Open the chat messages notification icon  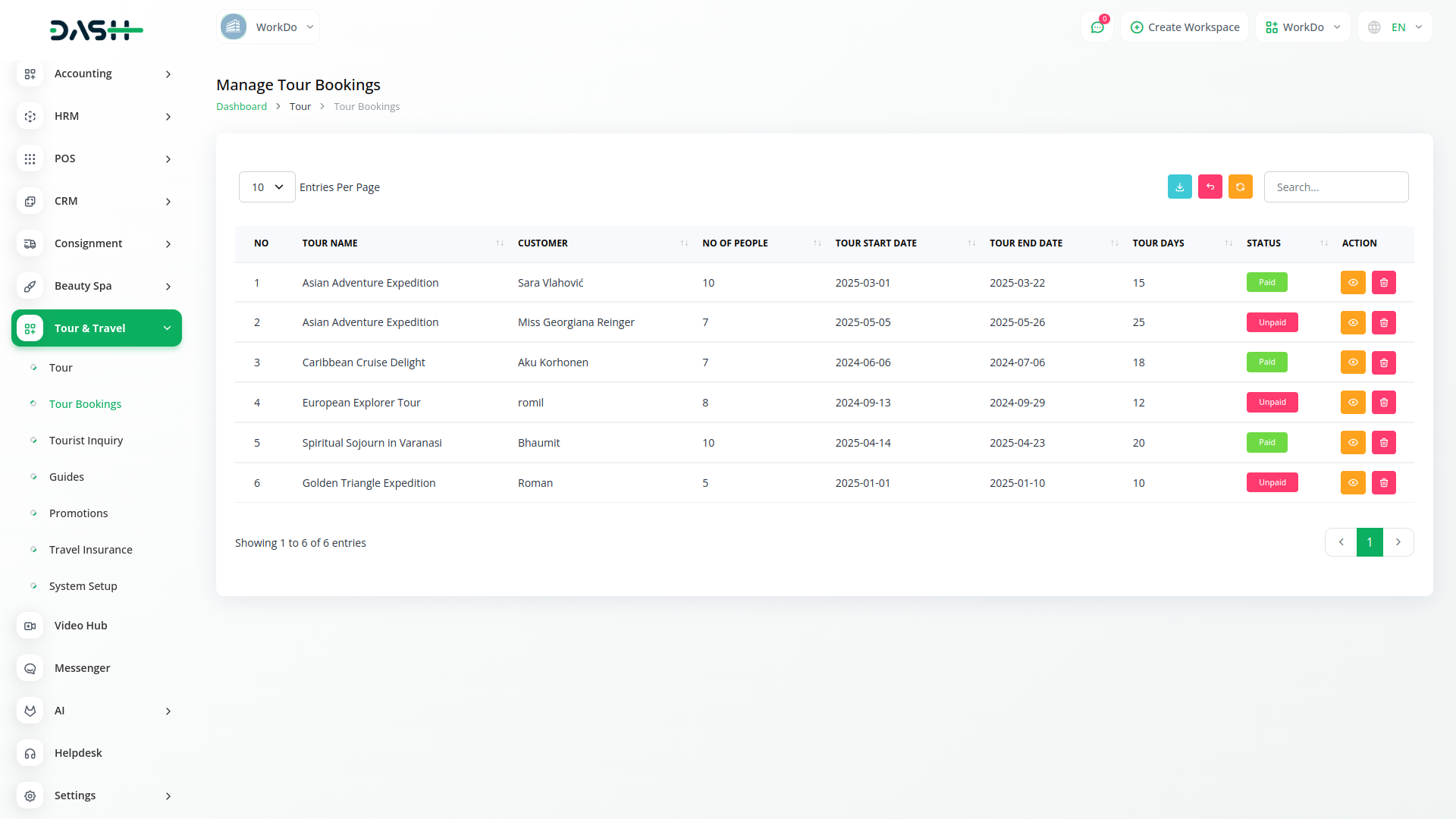pos(1097,27)
